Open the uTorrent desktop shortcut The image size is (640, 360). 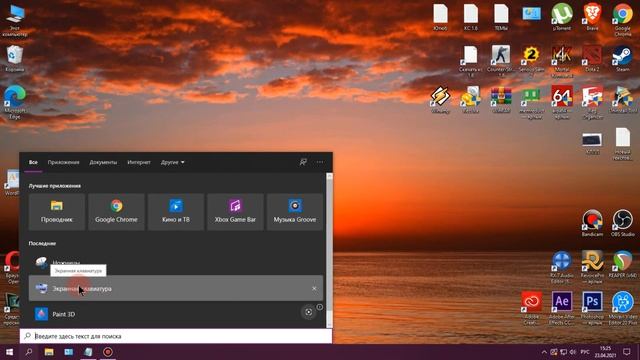pos(562,16)
